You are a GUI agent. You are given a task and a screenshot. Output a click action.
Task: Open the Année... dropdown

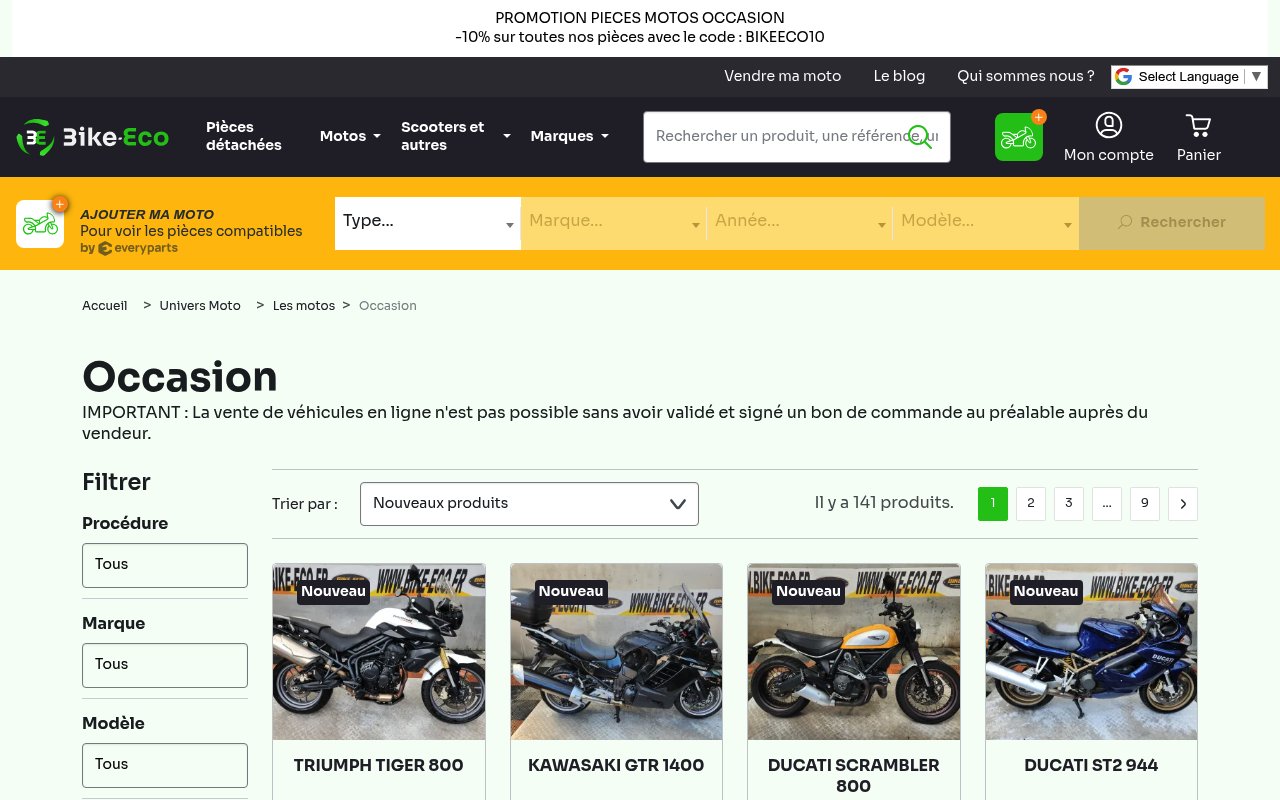point(800,222)
